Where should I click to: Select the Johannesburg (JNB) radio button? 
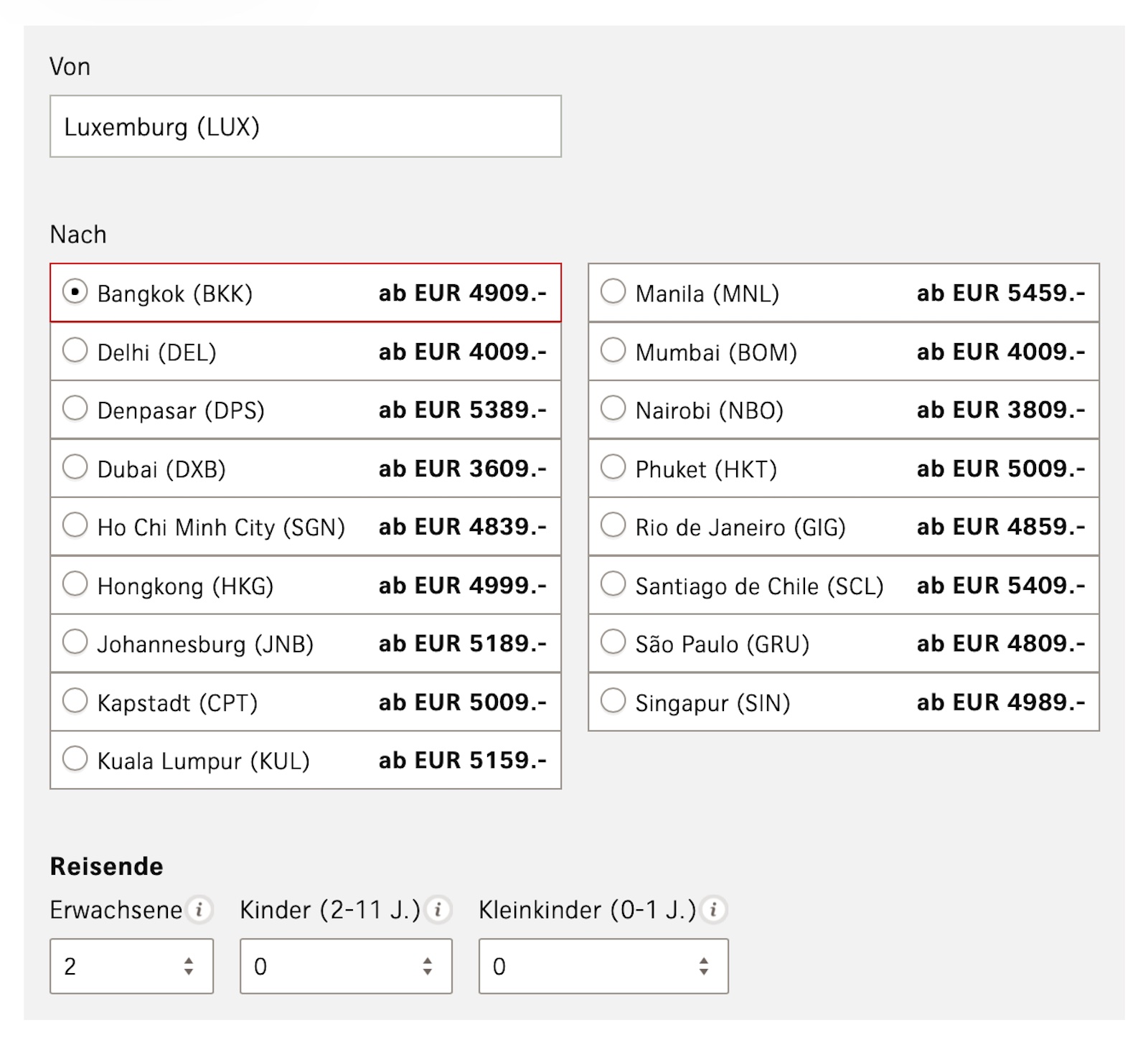75,642
